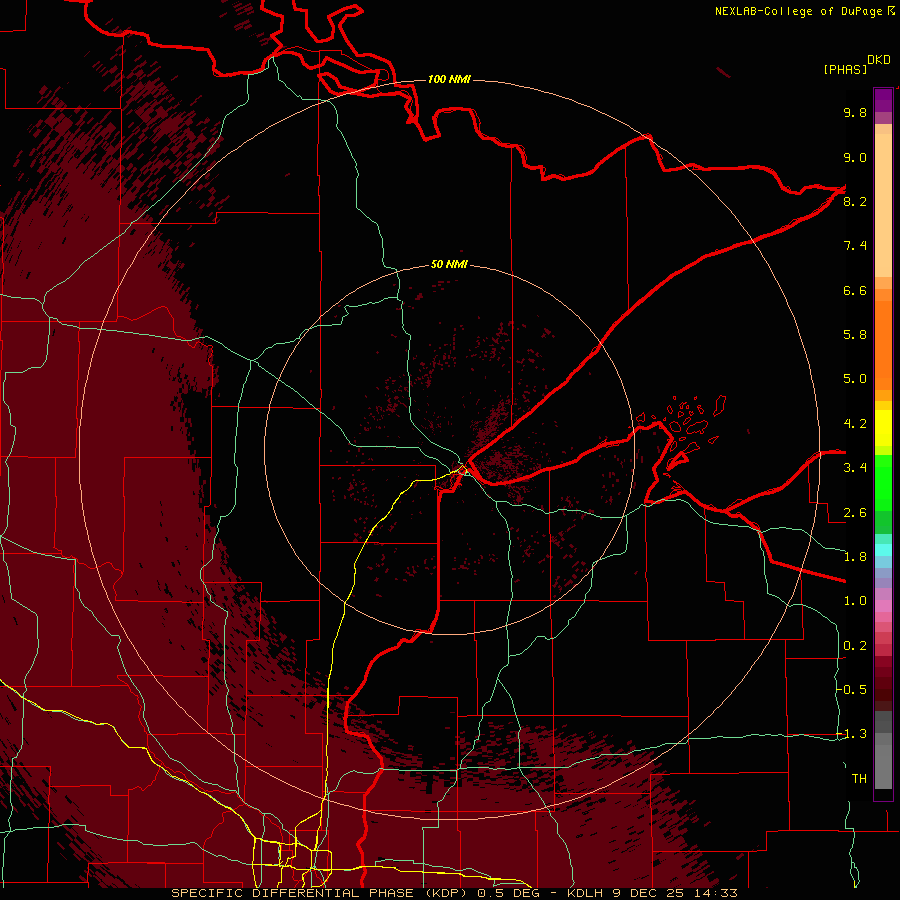The image size is (900, 900).
Task: Click the 9.8 color scale value
Action: [x=855, y=112]
